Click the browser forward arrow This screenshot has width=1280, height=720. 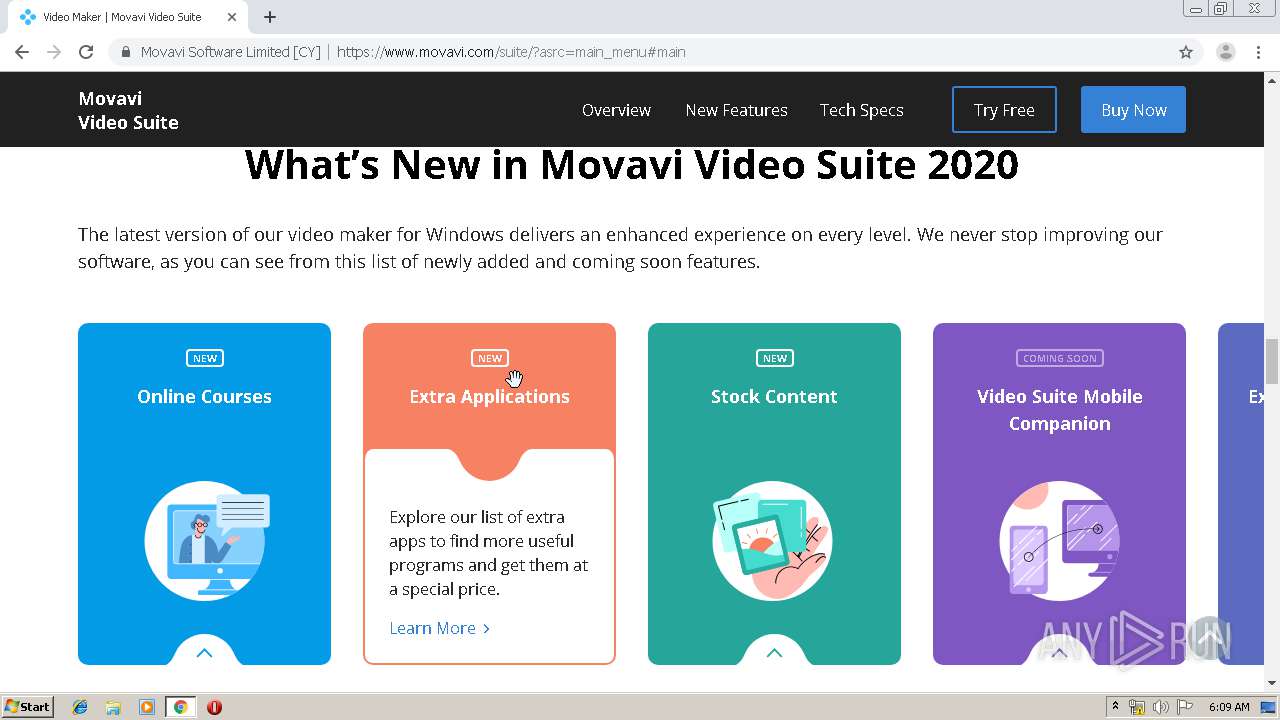[x=54, y=52]
